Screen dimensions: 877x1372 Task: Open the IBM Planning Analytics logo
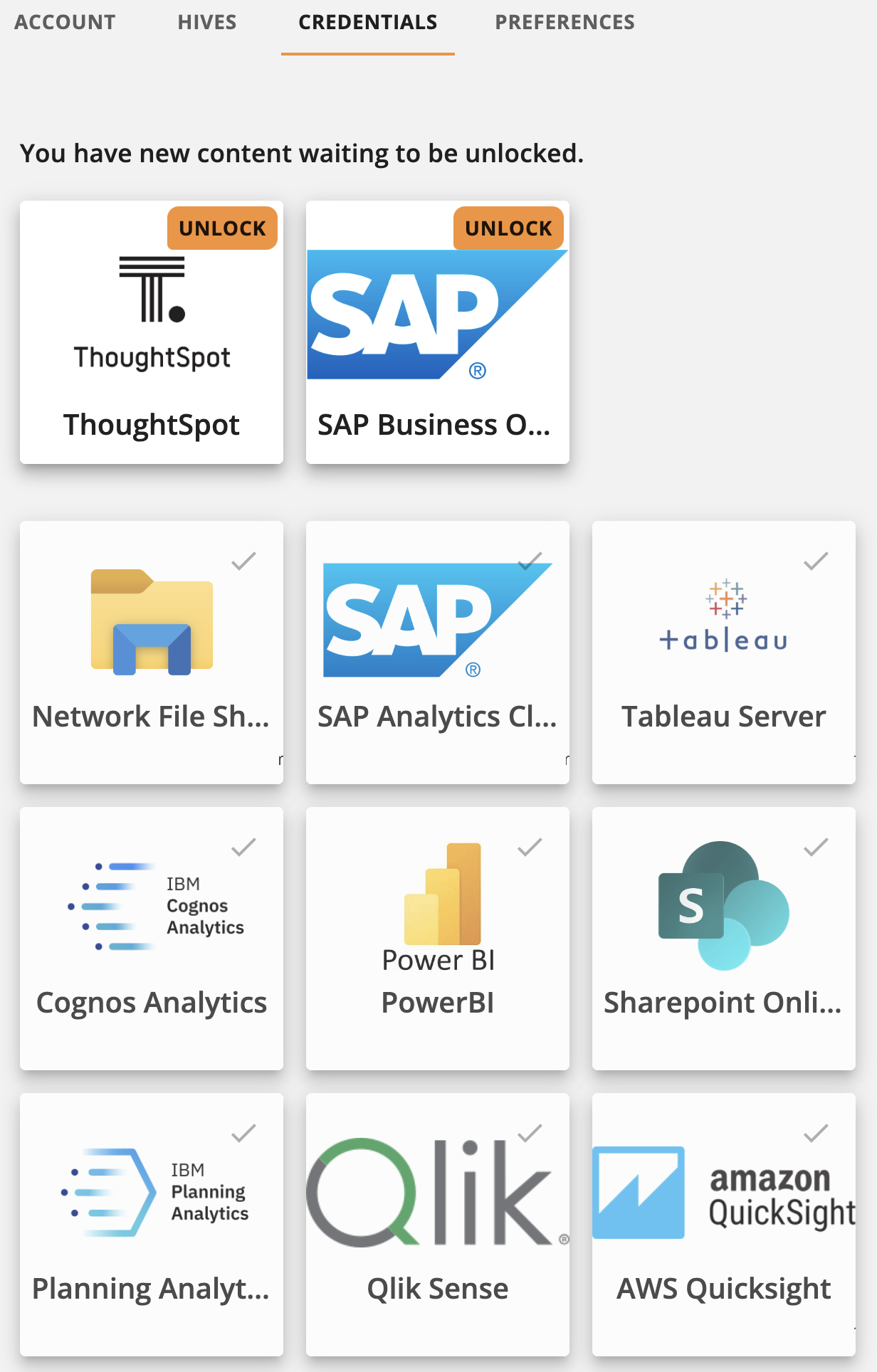click(155, 1192)
